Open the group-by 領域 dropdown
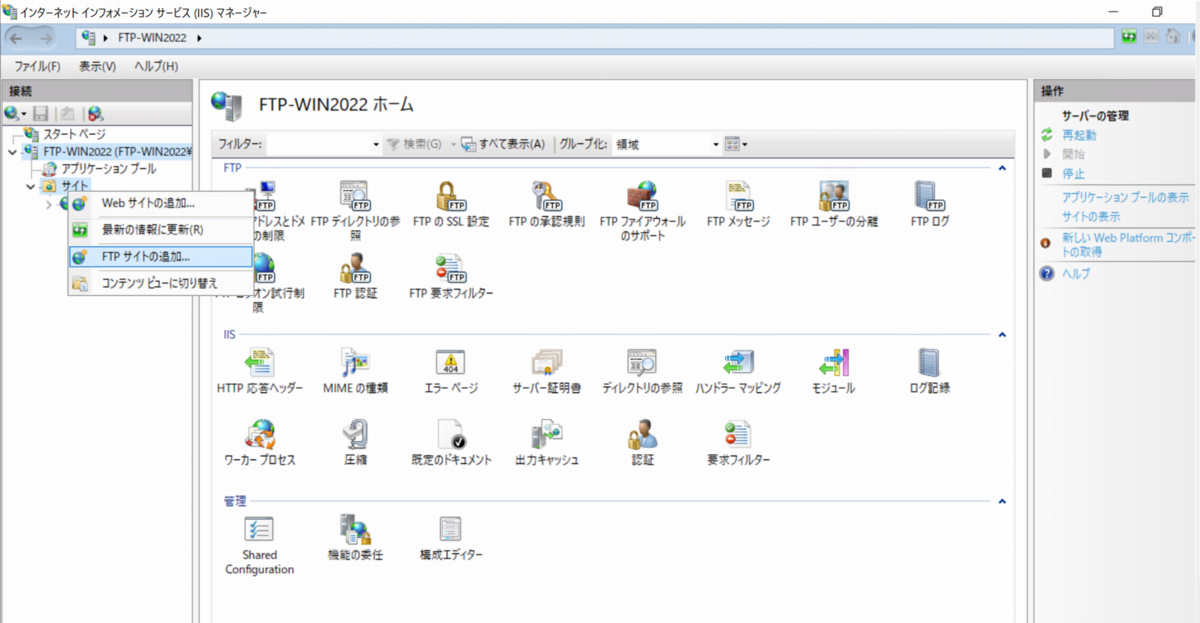 pos(716,145)
